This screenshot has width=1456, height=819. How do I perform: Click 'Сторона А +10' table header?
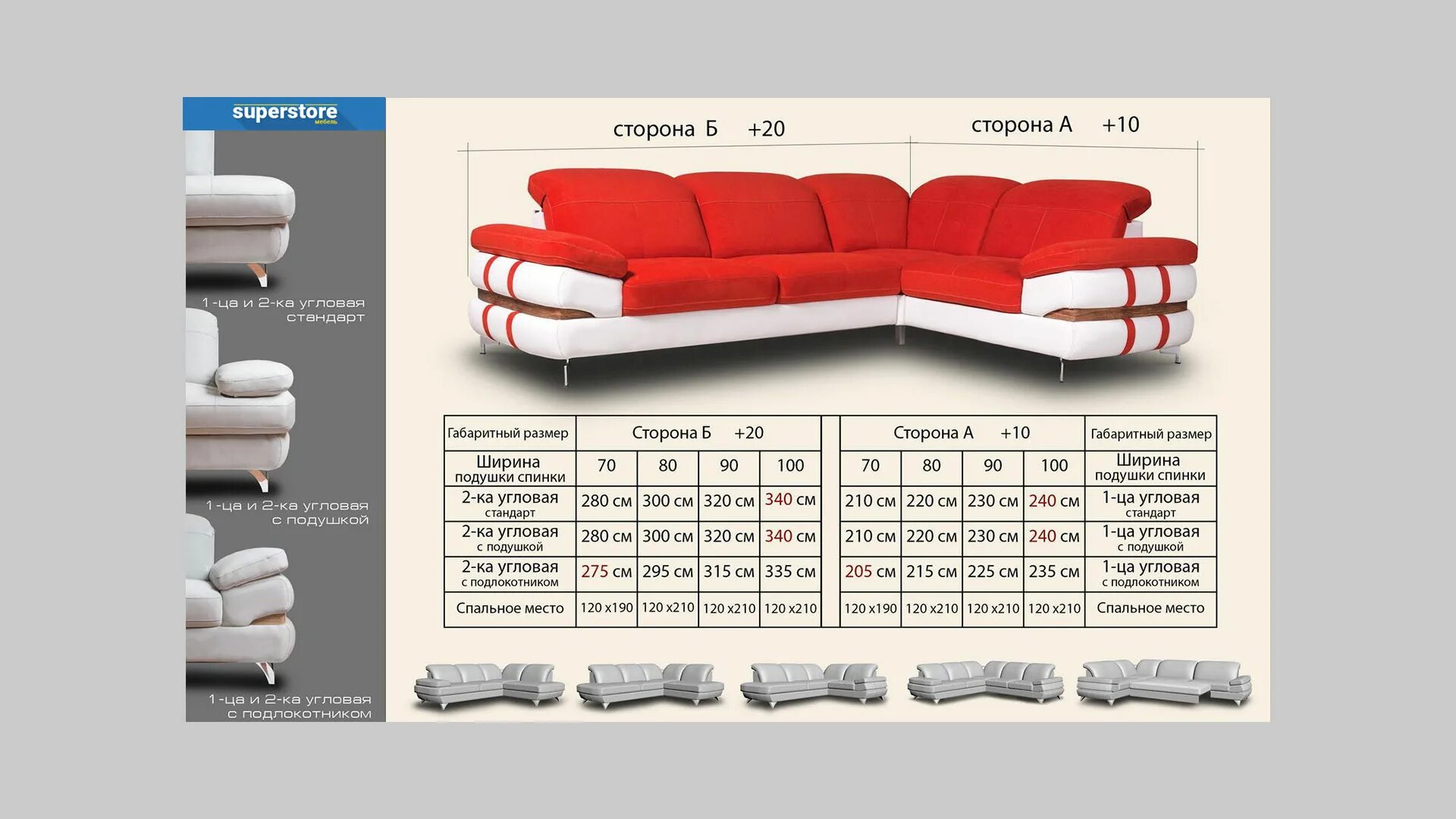(961, 433)
